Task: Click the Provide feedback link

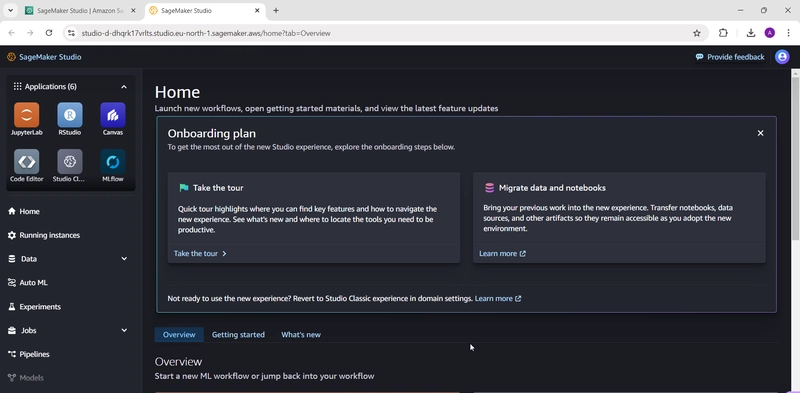Action: pyautogui.click(x=735, y=57)
